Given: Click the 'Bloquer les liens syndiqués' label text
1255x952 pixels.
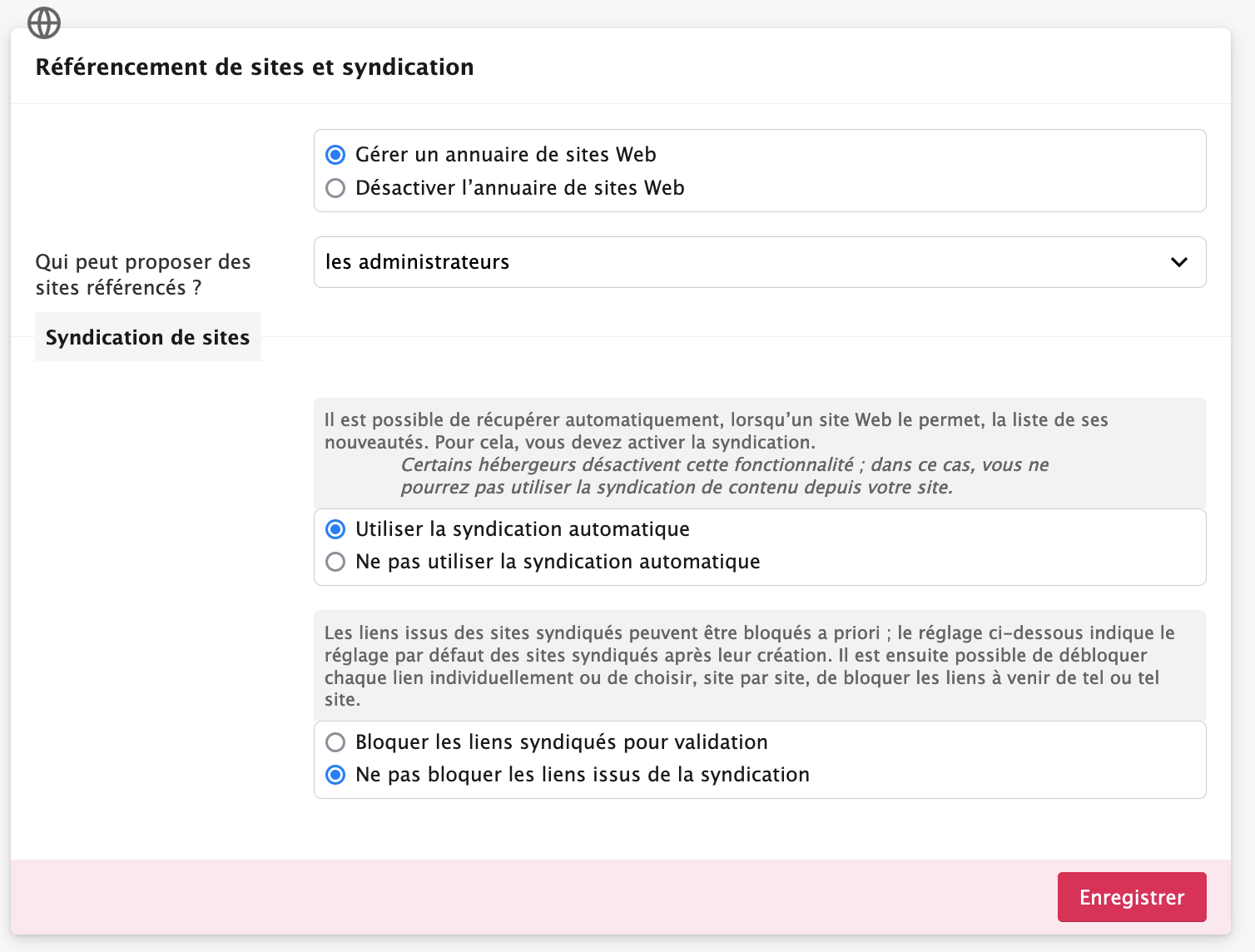Looking at the screenshot, I should [561, 741].
